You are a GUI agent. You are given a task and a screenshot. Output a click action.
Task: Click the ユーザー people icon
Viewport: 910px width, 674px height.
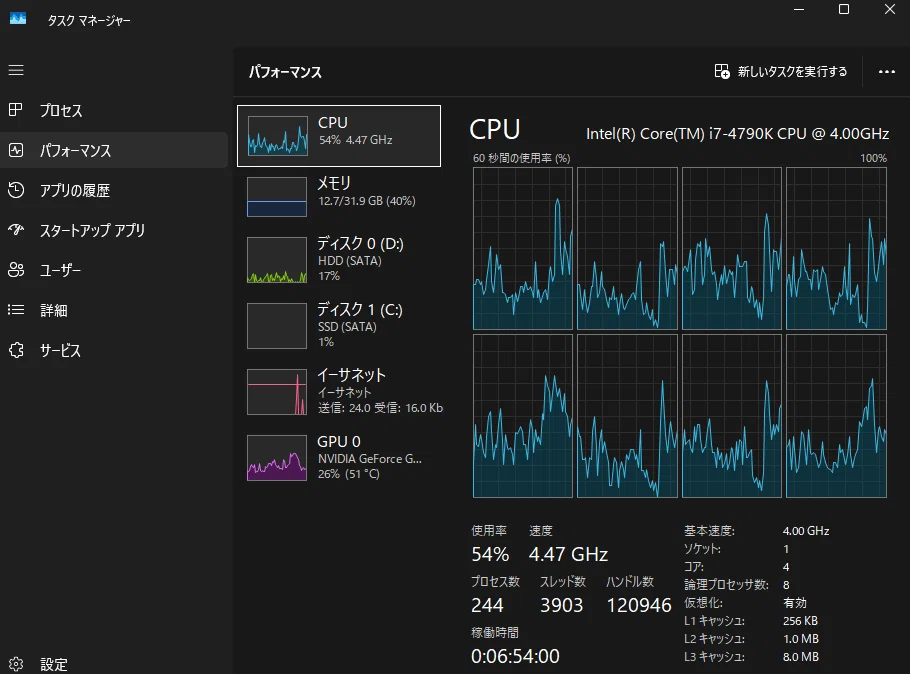coord(16,270)
